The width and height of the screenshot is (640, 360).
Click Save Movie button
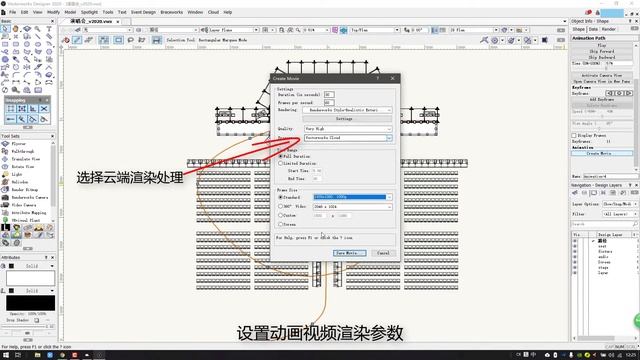(x=350, y=253)
